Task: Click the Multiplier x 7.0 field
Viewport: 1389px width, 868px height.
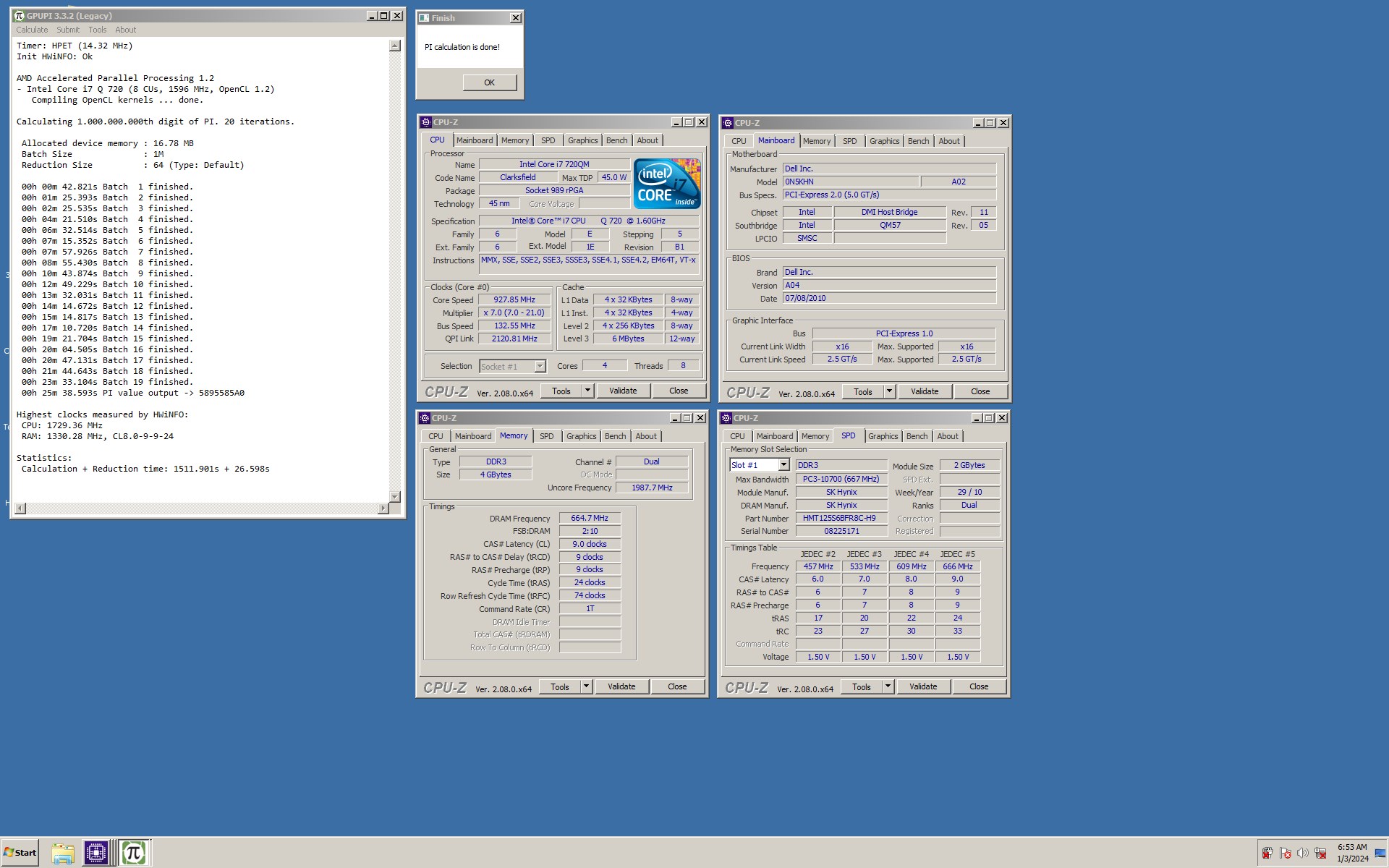Action: [x=514, y=312]
